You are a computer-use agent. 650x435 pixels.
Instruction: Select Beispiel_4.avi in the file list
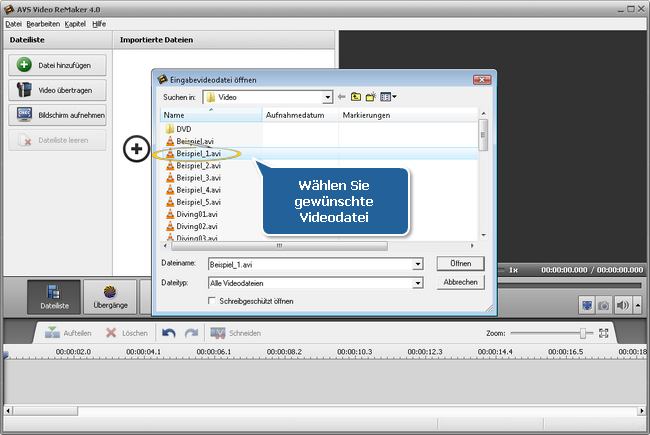[193, 190]
